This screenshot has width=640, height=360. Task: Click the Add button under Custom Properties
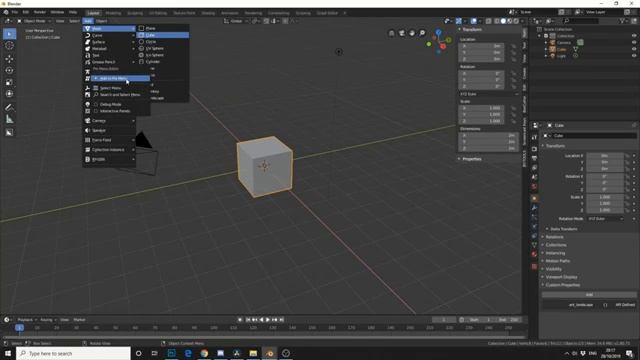[x=589, y=295]
